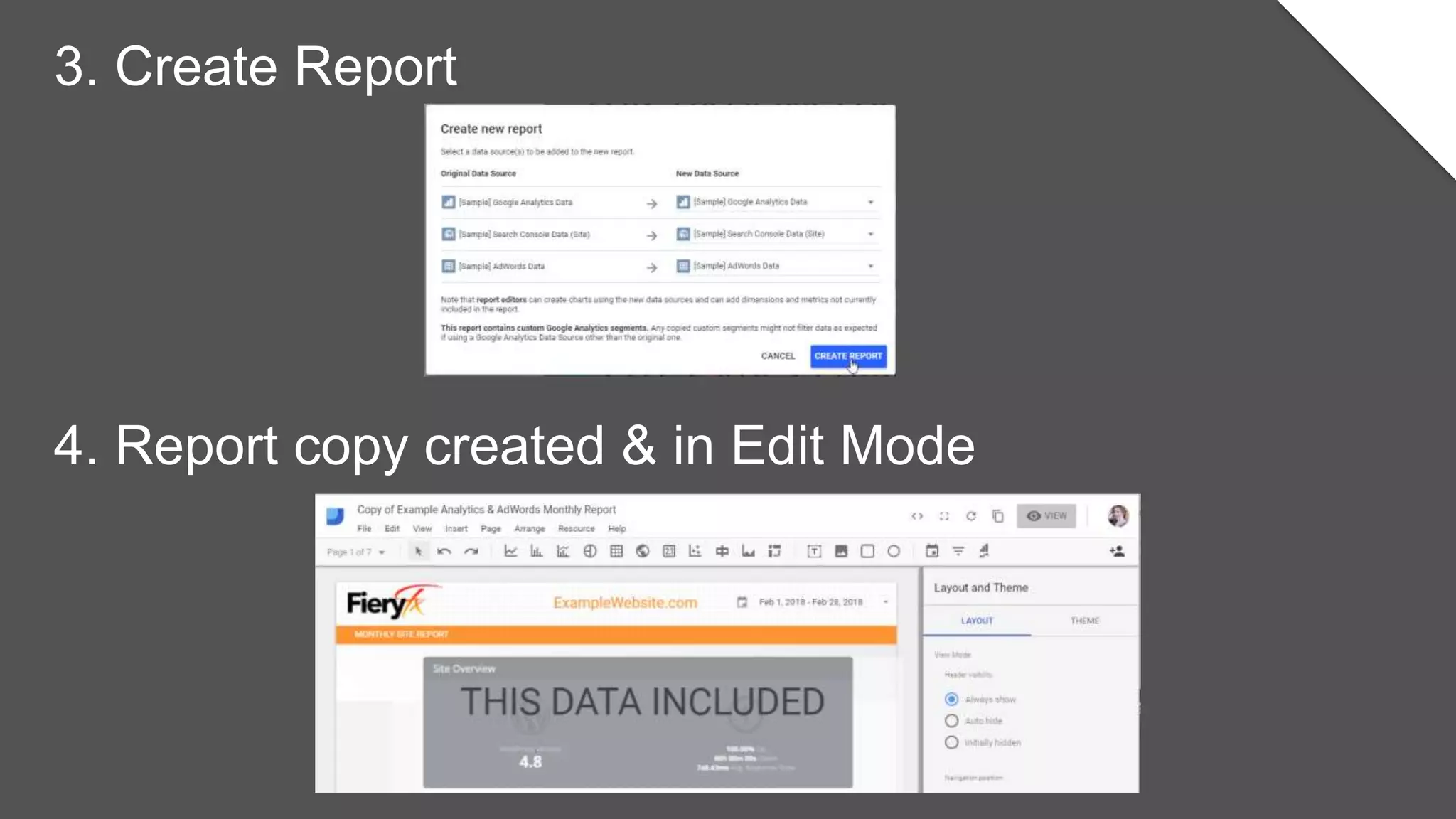Open the user account avatar

(1118, 515)
